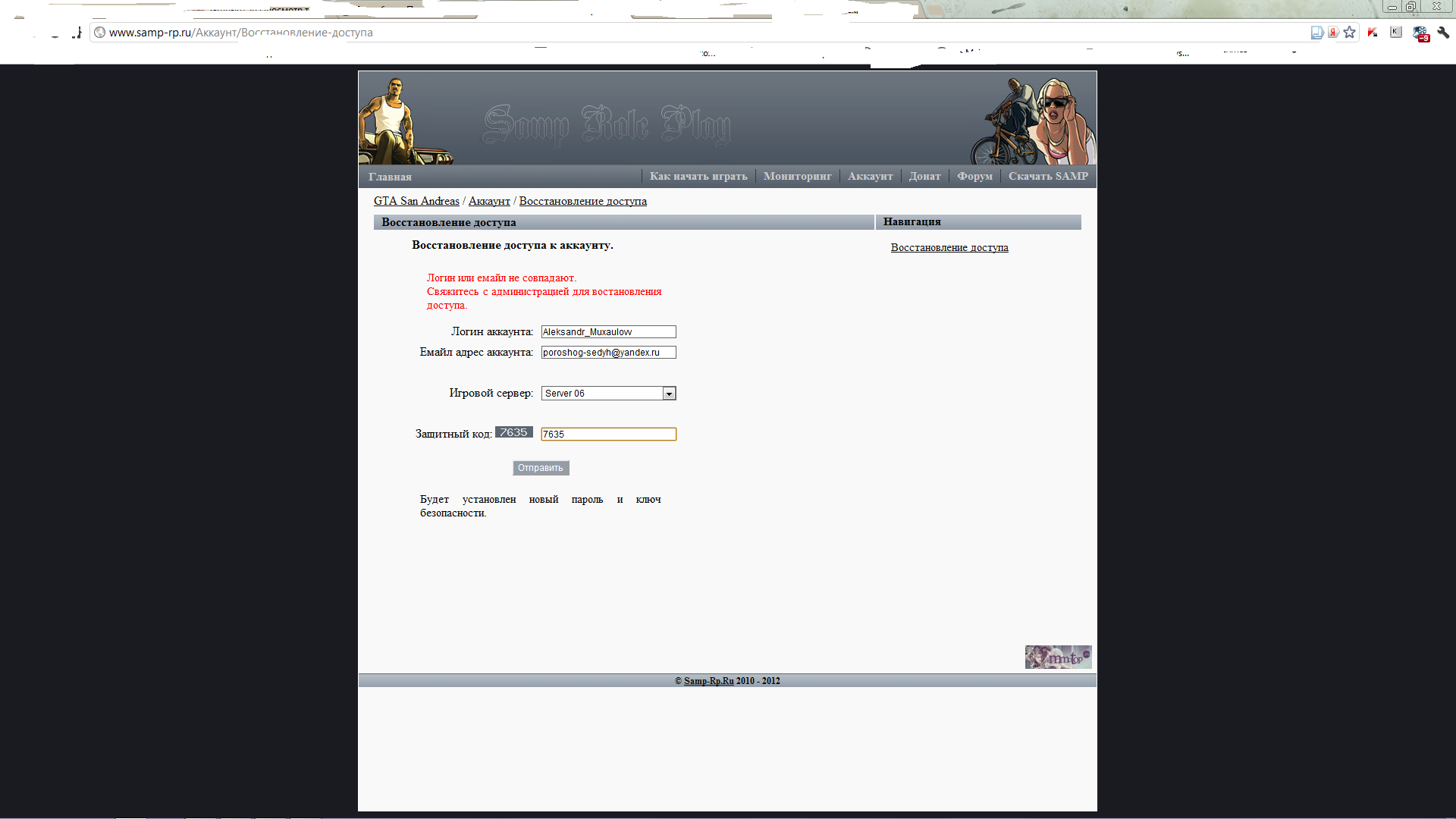The height and width of the screenshot is (819, 1456).
Task: Click the Kaspersky red K extension icon
Action: click(x=1373, y=33)
